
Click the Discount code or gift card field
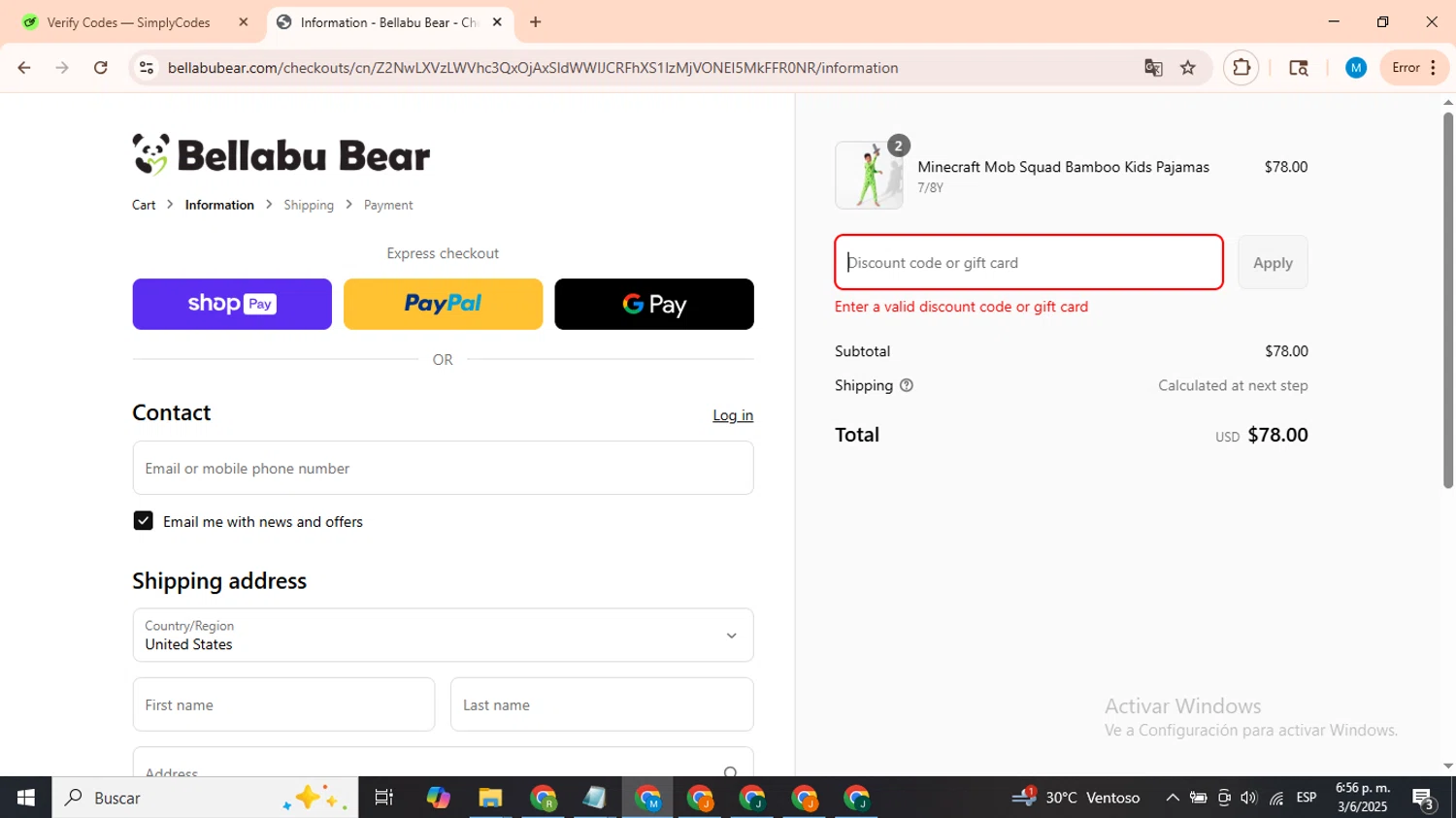tap(1029, 262)
